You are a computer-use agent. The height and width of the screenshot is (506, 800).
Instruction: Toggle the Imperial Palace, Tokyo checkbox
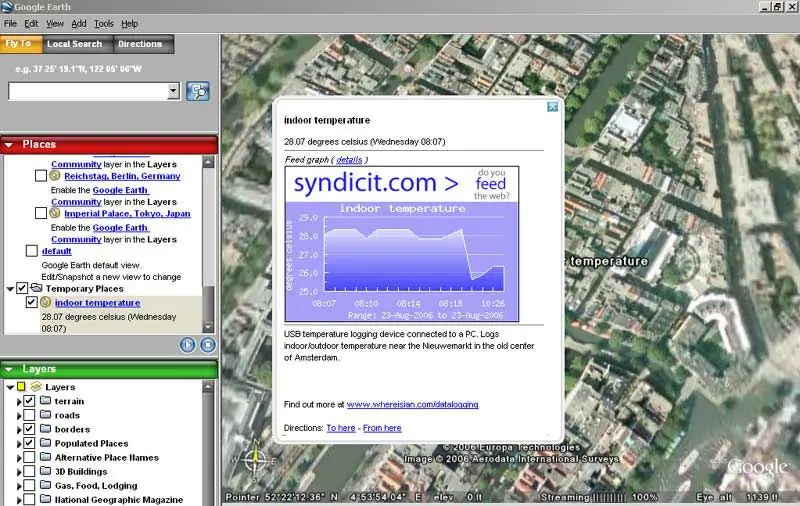(x=41, y=213)
